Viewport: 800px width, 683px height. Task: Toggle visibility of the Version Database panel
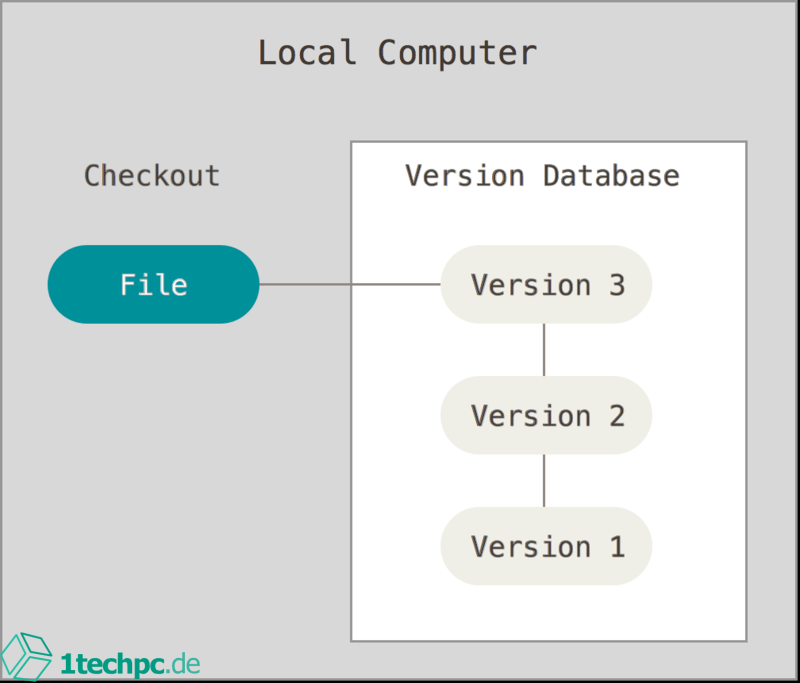coord(542,175)
